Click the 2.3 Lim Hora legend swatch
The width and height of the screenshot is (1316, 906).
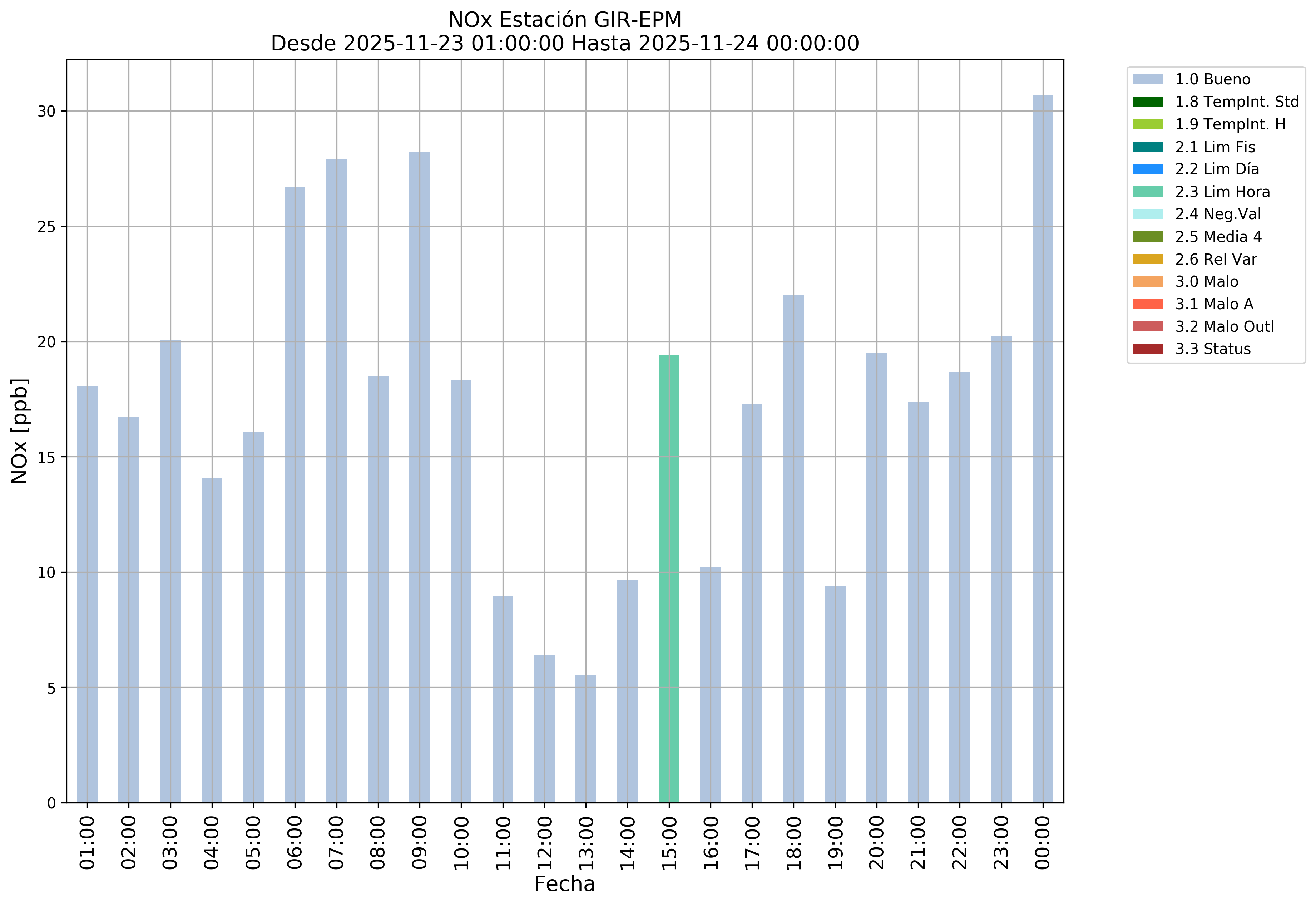1147,192
